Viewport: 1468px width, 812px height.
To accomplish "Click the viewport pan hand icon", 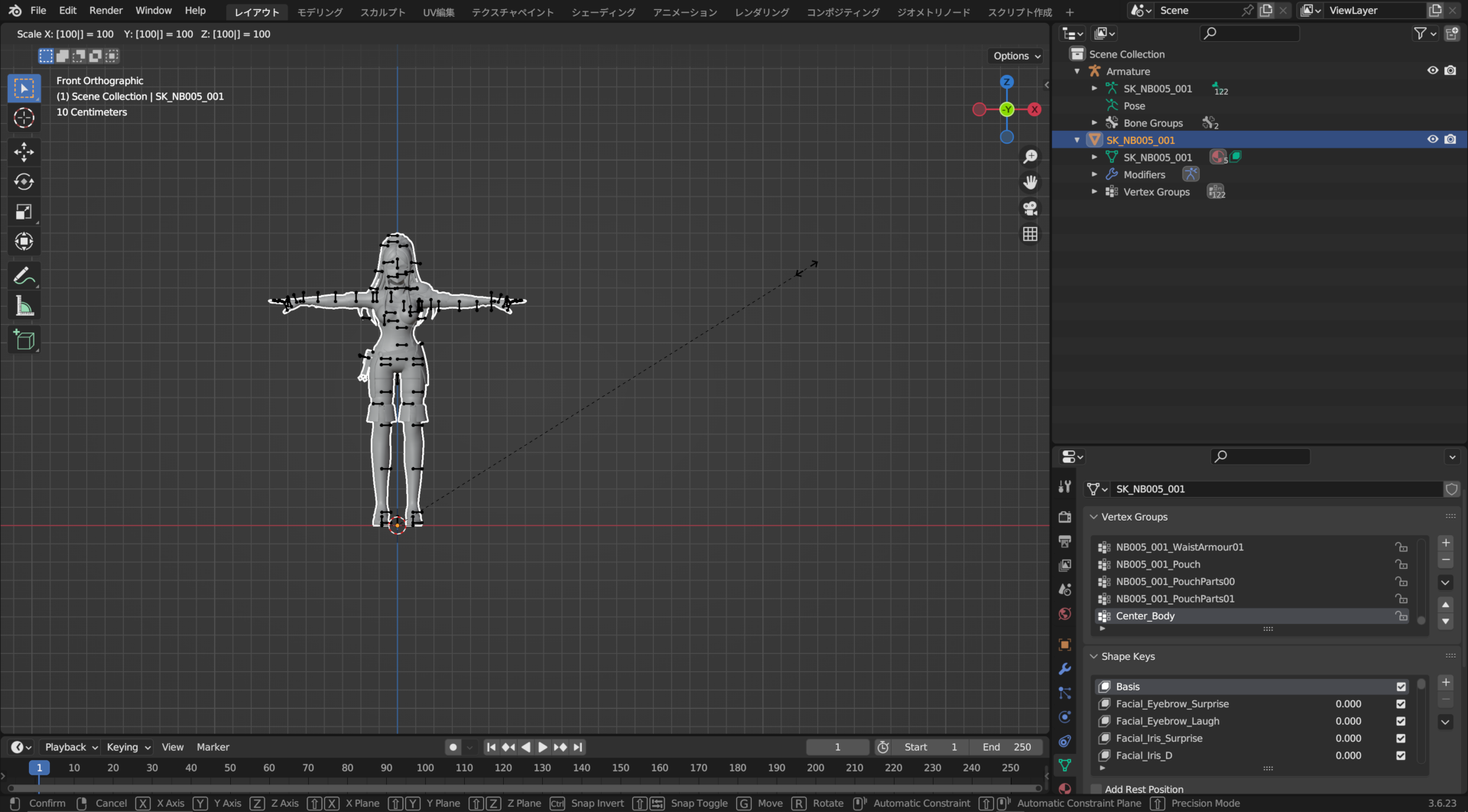I will point(1031,183).
